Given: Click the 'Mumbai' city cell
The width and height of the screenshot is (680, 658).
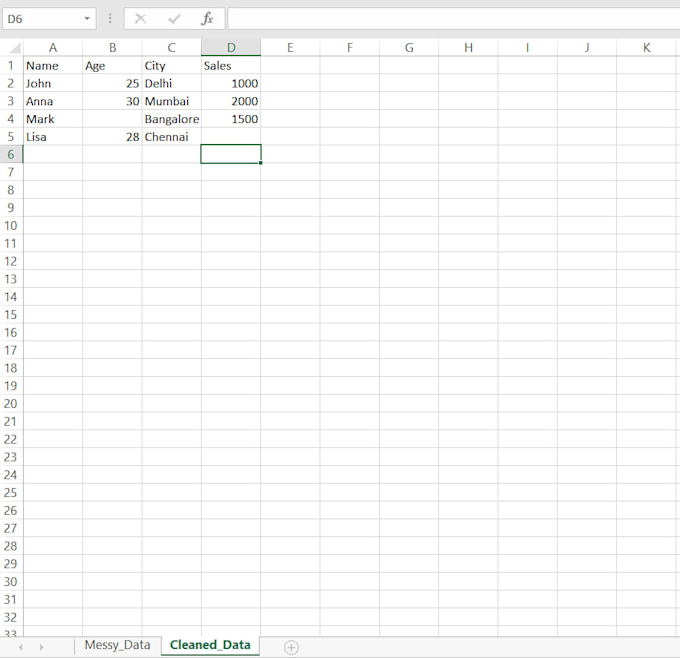Looking at the screenshot, I should coord(172,101).
